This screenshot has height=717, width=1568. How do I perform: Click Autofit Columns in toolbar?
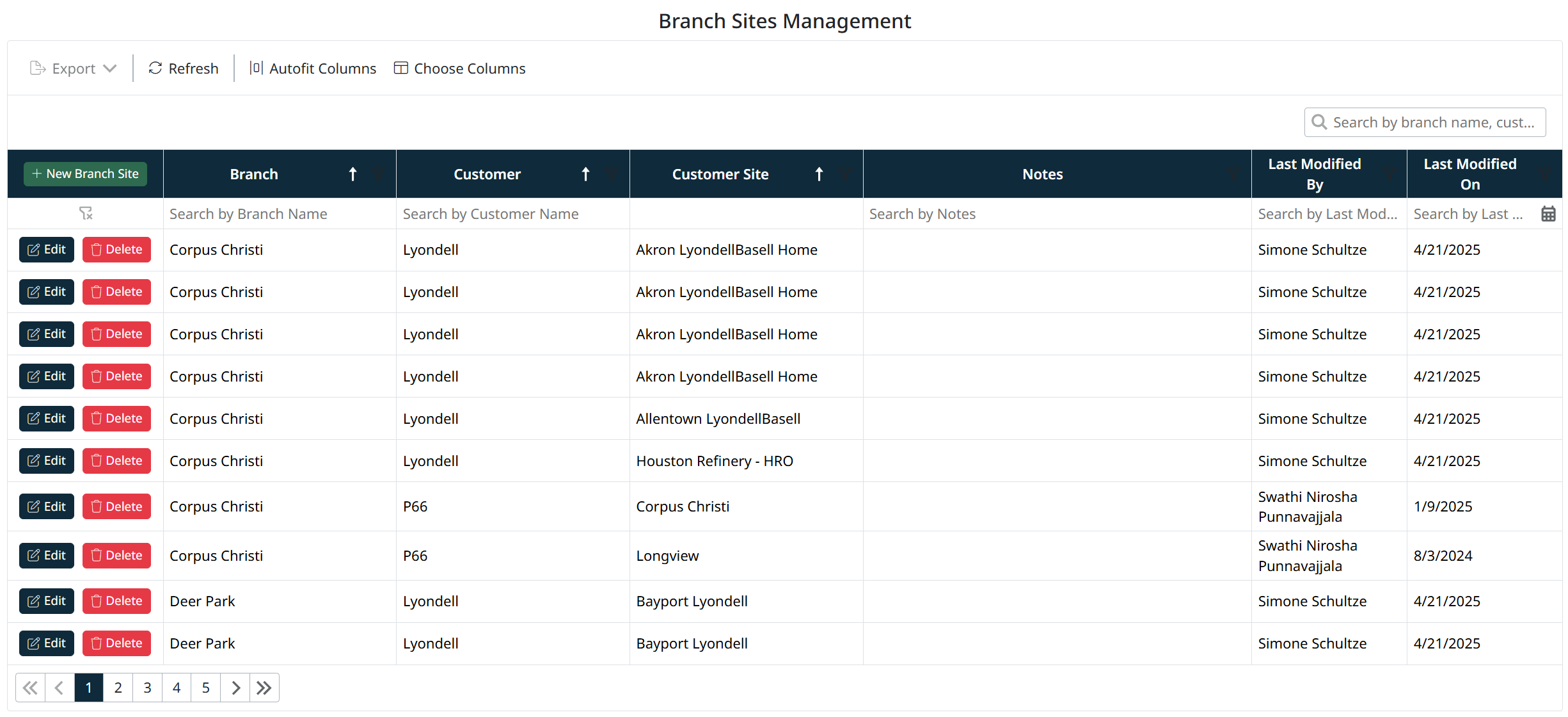click(x=313, y=68)
